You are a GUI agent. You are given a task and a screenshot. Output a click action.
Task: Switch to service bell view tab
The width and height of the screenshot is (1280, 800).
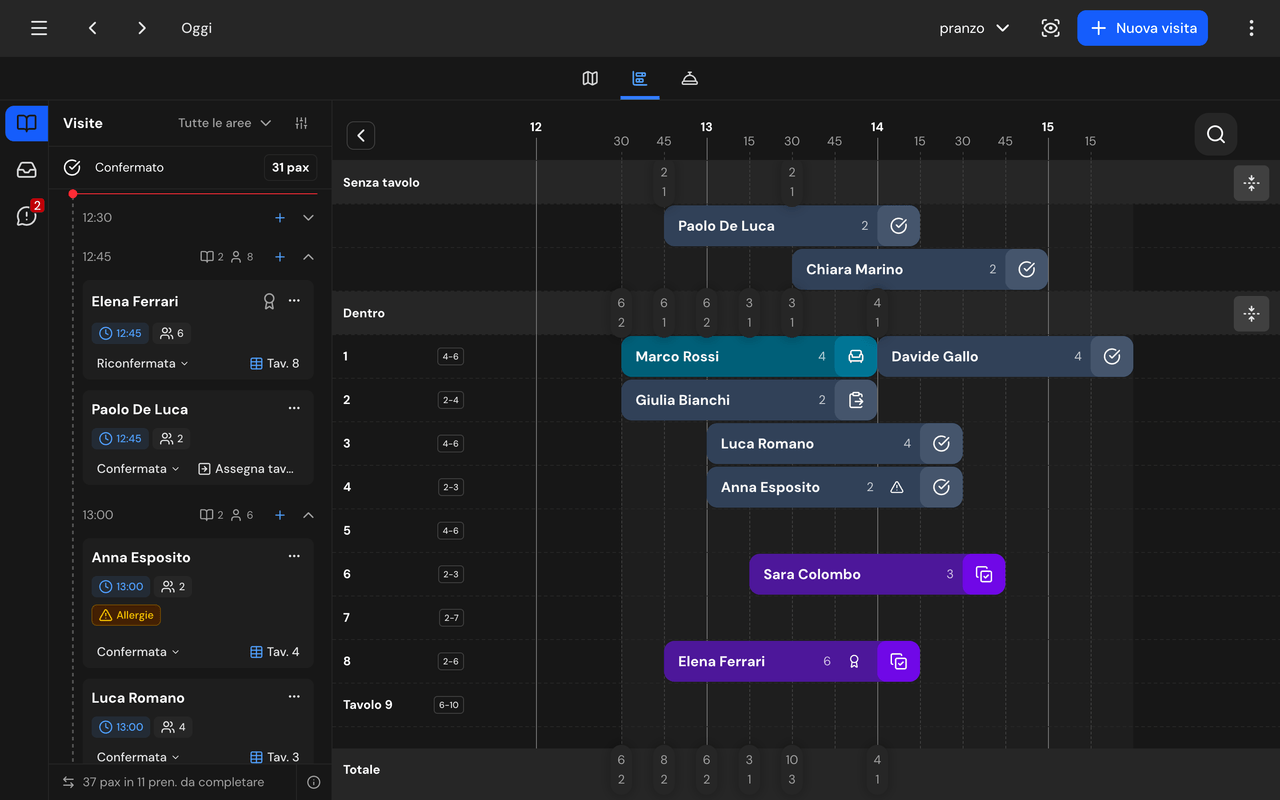pyautogui.click(x=689, y=78)
